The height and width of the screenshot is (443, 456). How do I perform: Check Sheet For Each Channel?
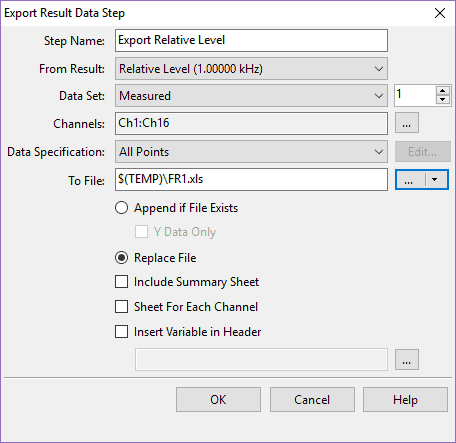121,306
